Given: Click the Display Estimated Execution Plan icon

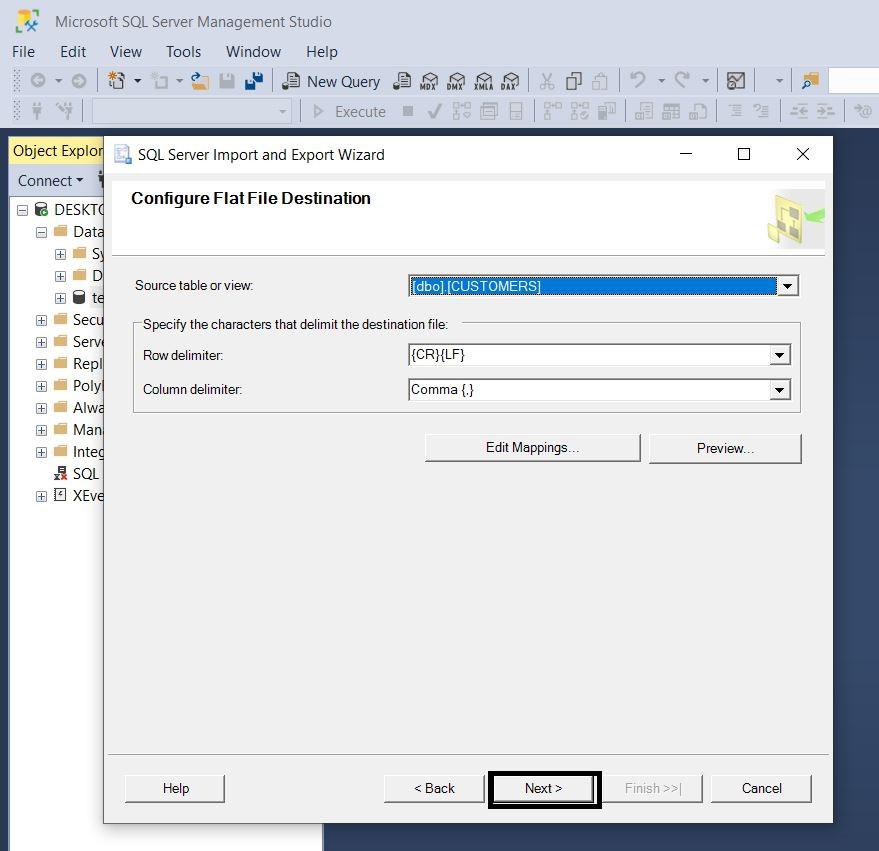Looking at the screenshot, I should (x=461, y=112).
